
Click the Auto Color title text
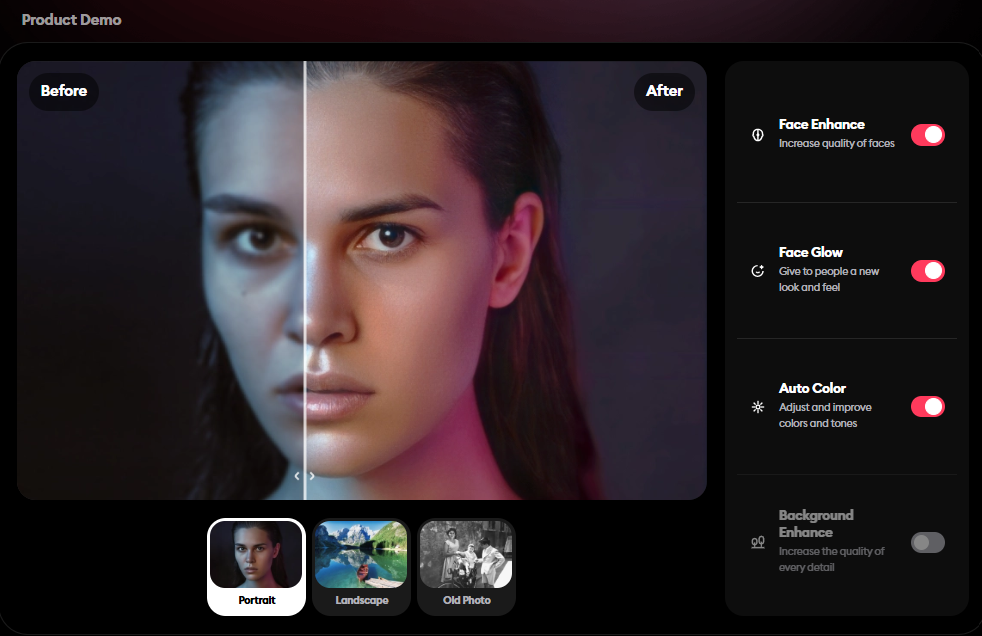[812, 388]
